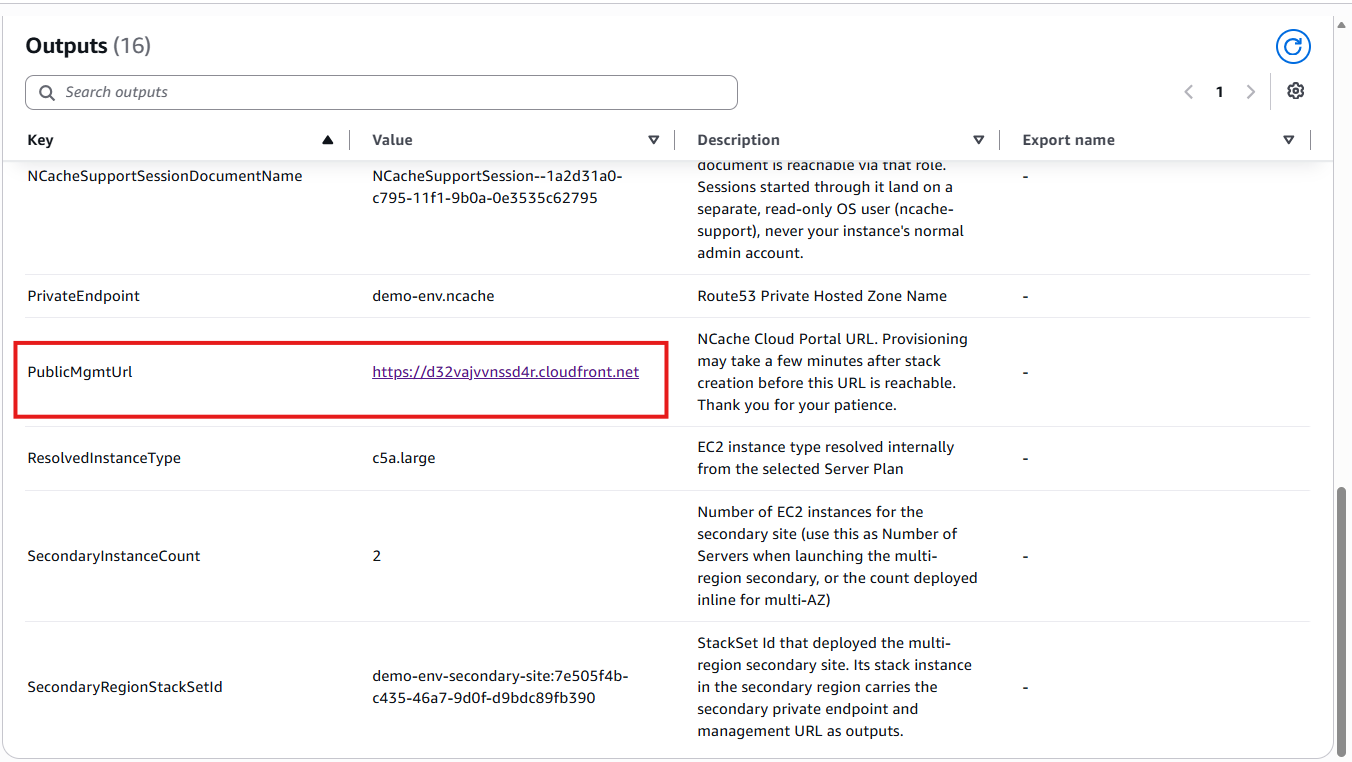1352x762 pixels.
Task: Select the SecondaryRegionStackSetId key cell
Action: (125, 687)
